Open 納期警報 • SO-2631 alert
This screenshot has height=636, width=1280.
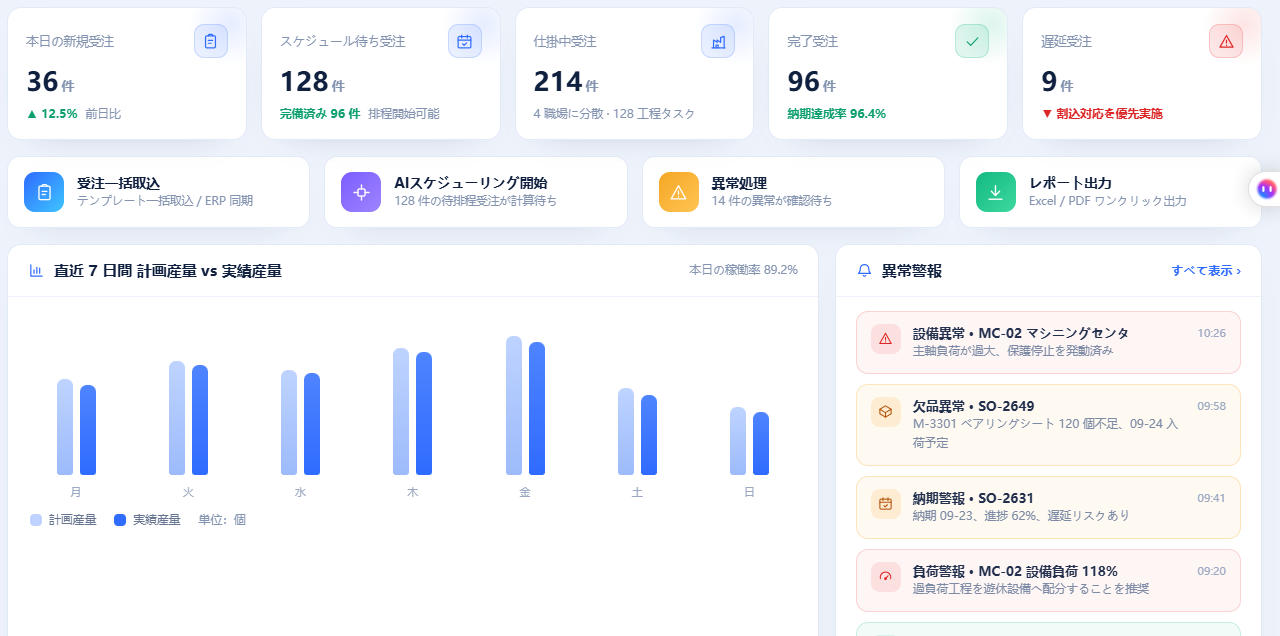point(1048,507)
